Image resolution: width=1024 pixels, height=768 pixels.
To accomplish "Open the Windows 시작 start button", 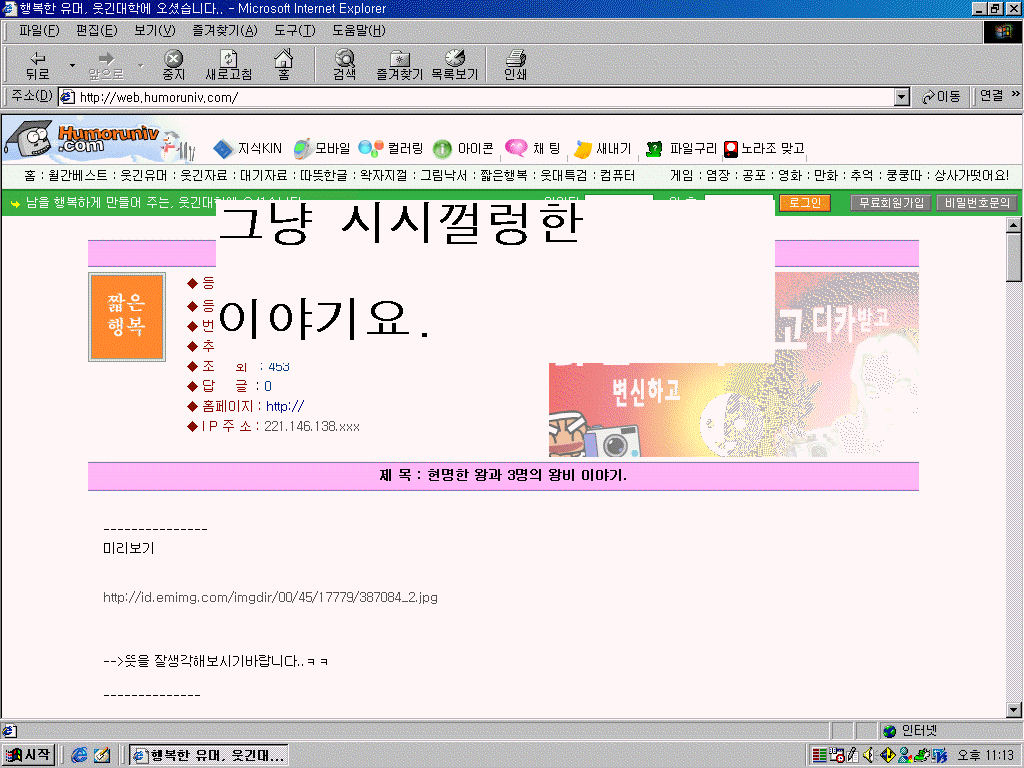I will [x=28, y=755].
